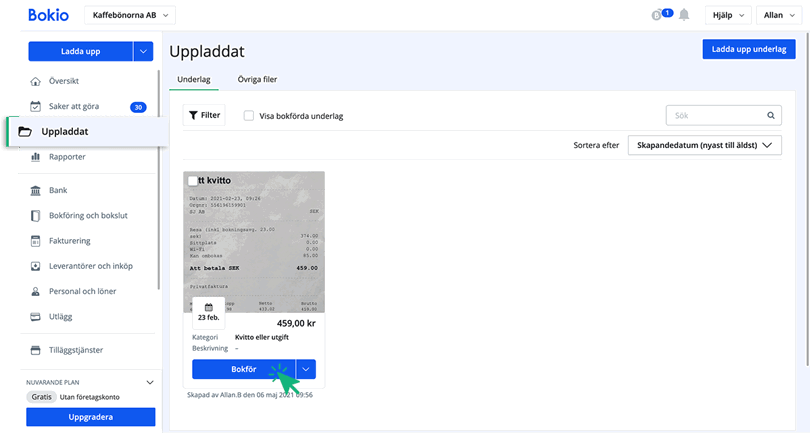Switch to the Övriga filer tab

[257, 79]
